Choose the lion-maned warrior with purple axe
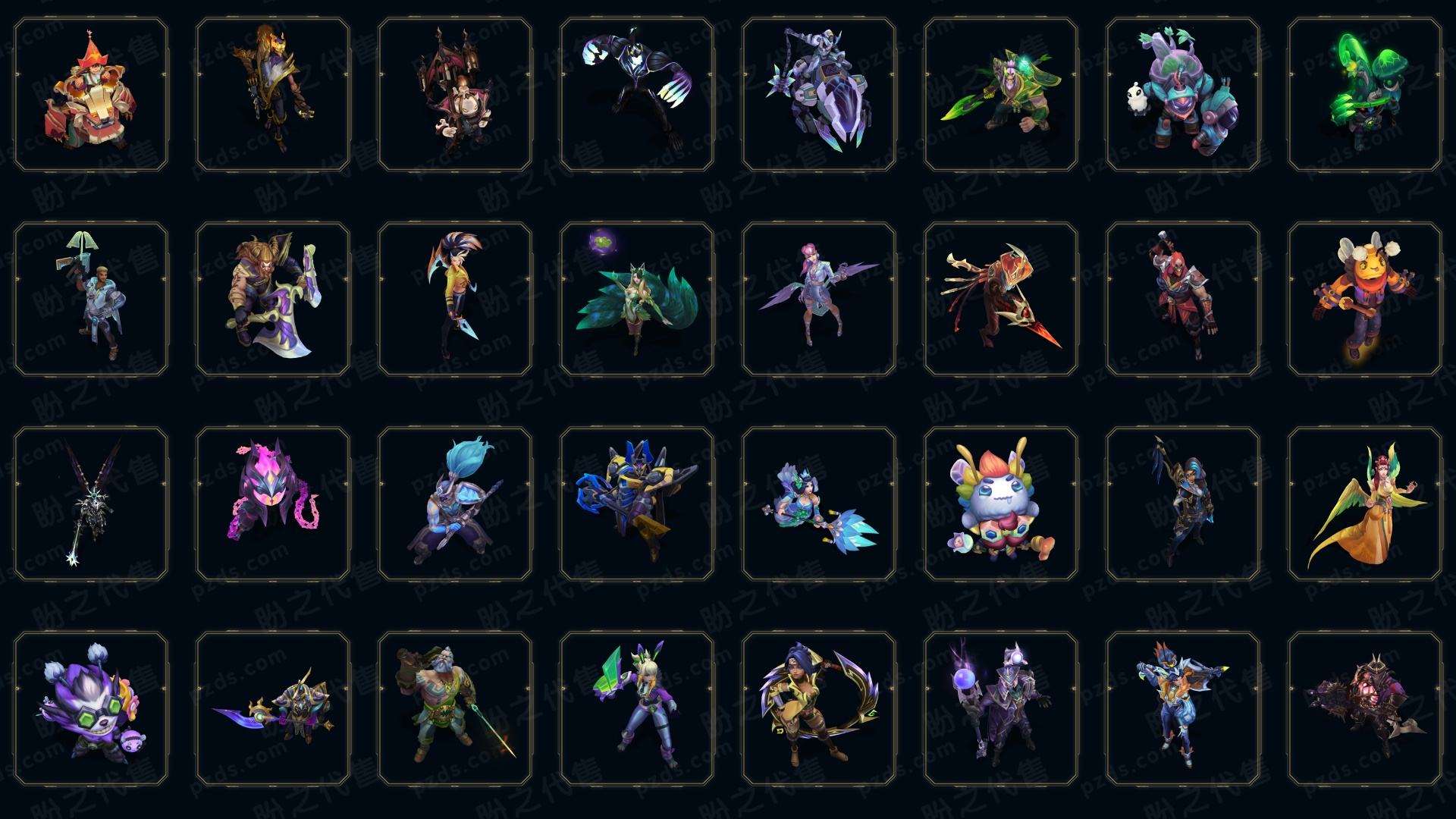 click(x=273, y=299)
